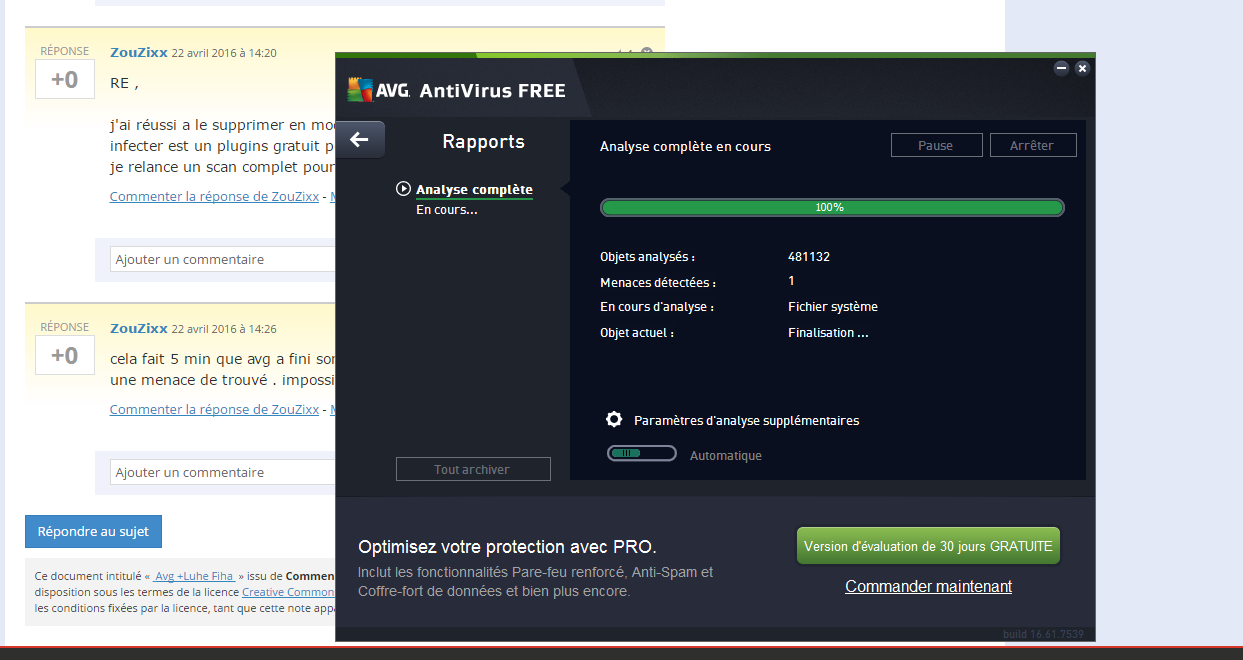Image resolution: width=1243 pixels, height=660 pixels.
Task: Click the 481132 analysed objects value
Action: (x=809, y=256)
